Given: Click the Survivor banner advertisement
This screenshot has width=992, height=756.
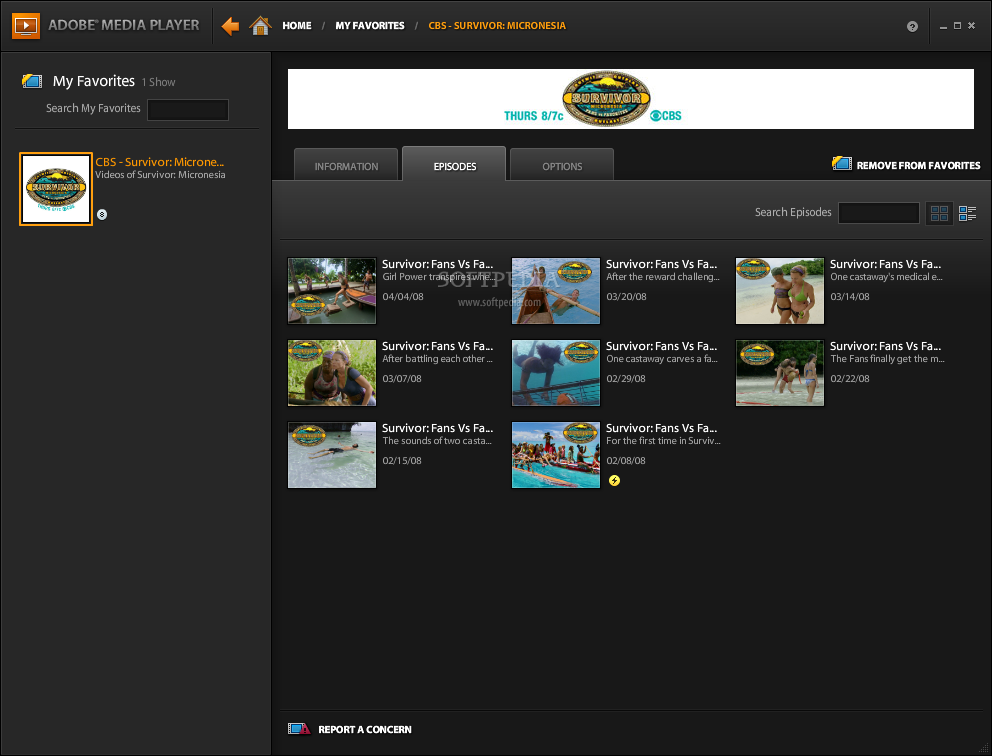Looking at the screenshot, I should coord(631,99).
